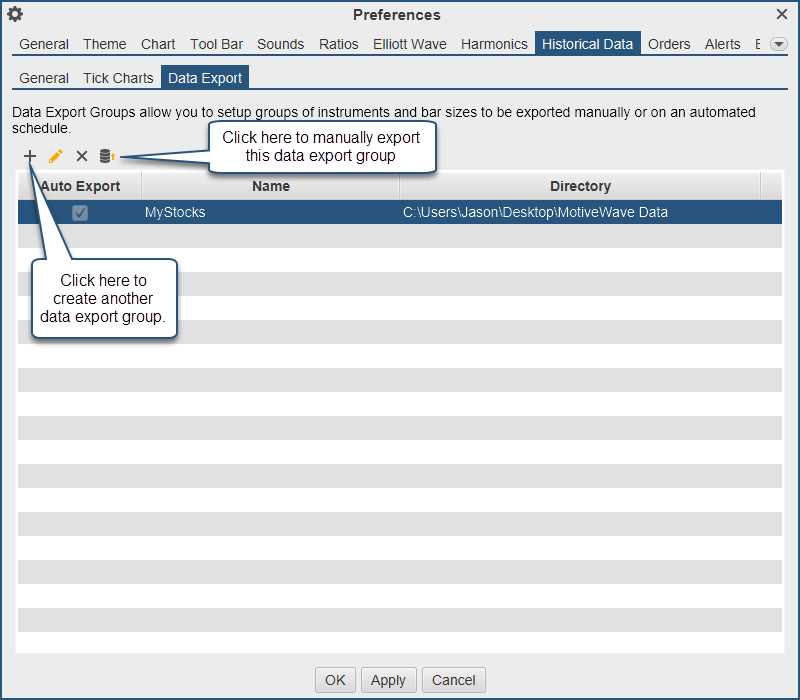
Task: Open the Harmonics preferences tab
Action: pyautogui.click(x=494, y=44)
